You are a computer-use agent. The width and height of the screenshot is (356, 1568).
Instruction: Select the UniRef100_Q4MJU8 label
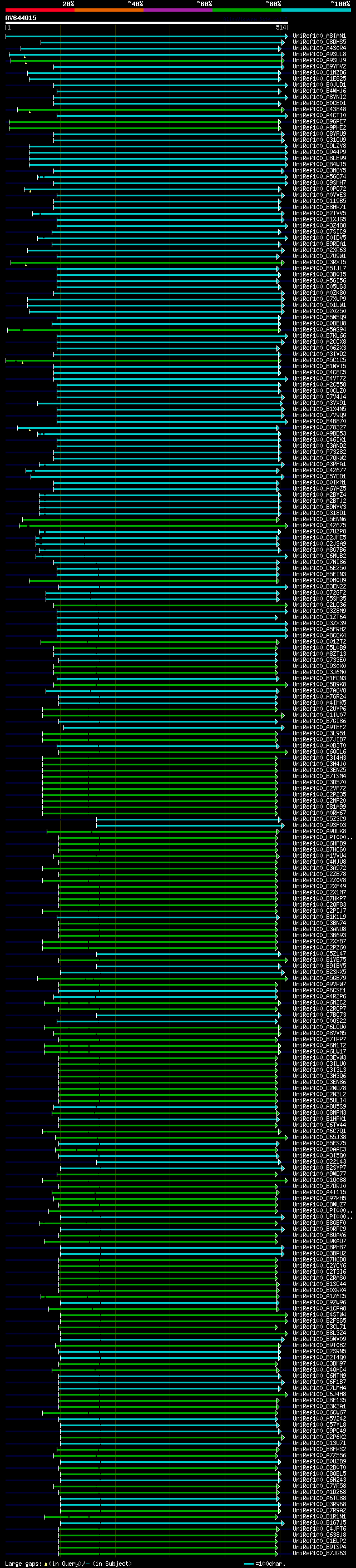point(319,862)
